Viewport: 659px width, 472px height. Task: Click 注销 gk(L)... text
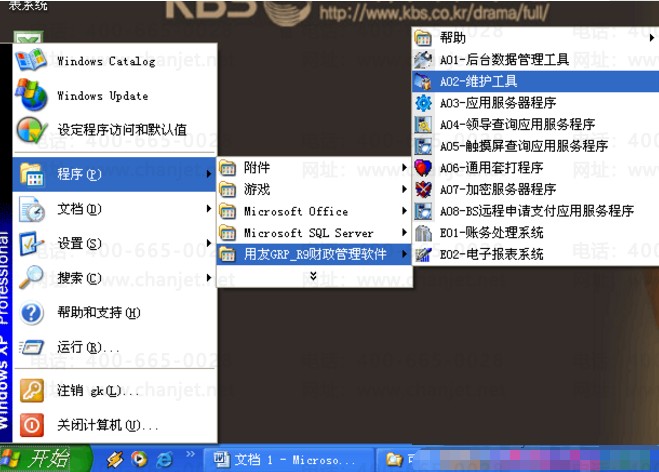click(98, 390)
